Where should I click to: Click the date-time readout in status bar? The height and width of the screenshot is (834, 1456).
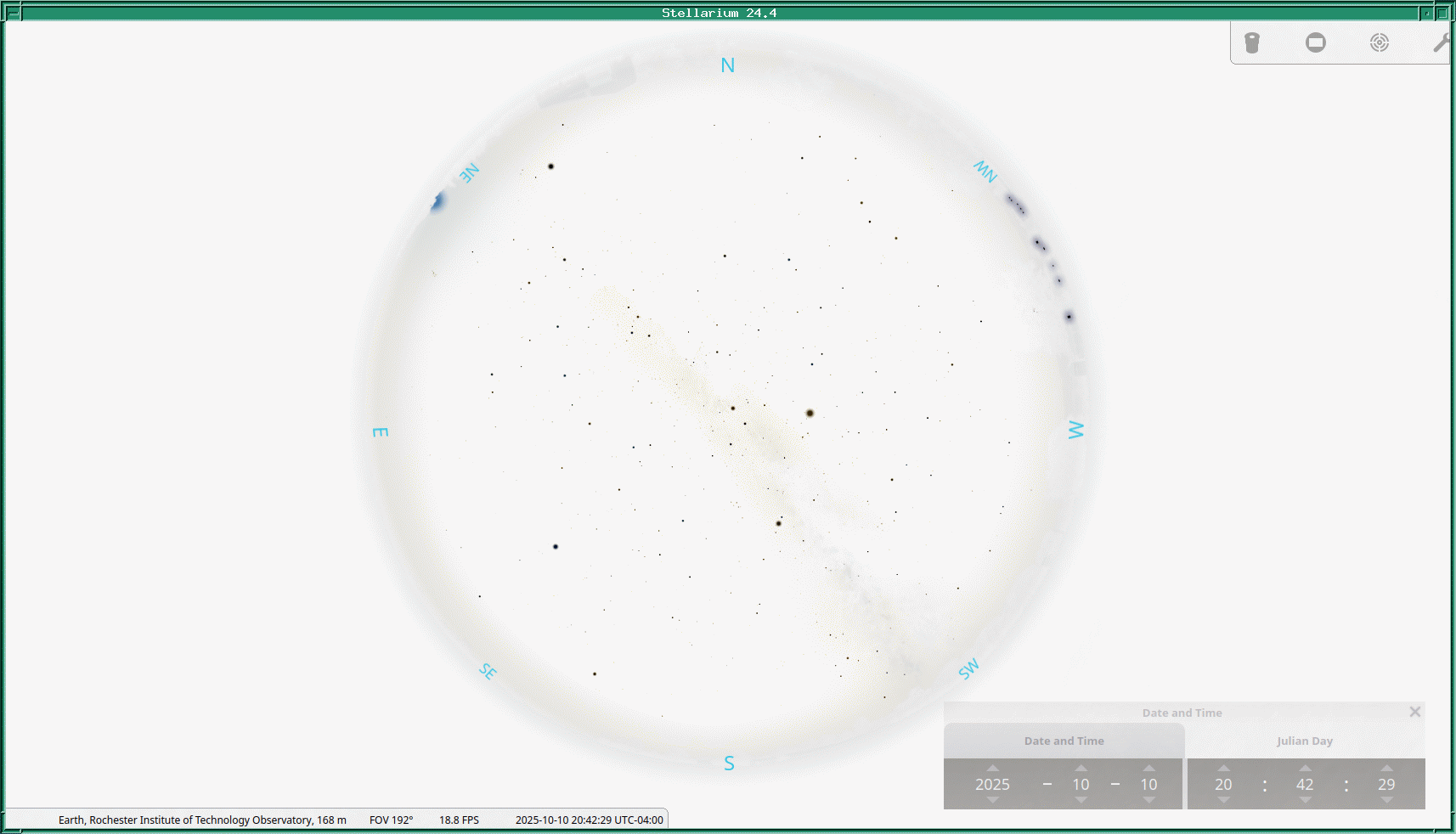[589, 820]
